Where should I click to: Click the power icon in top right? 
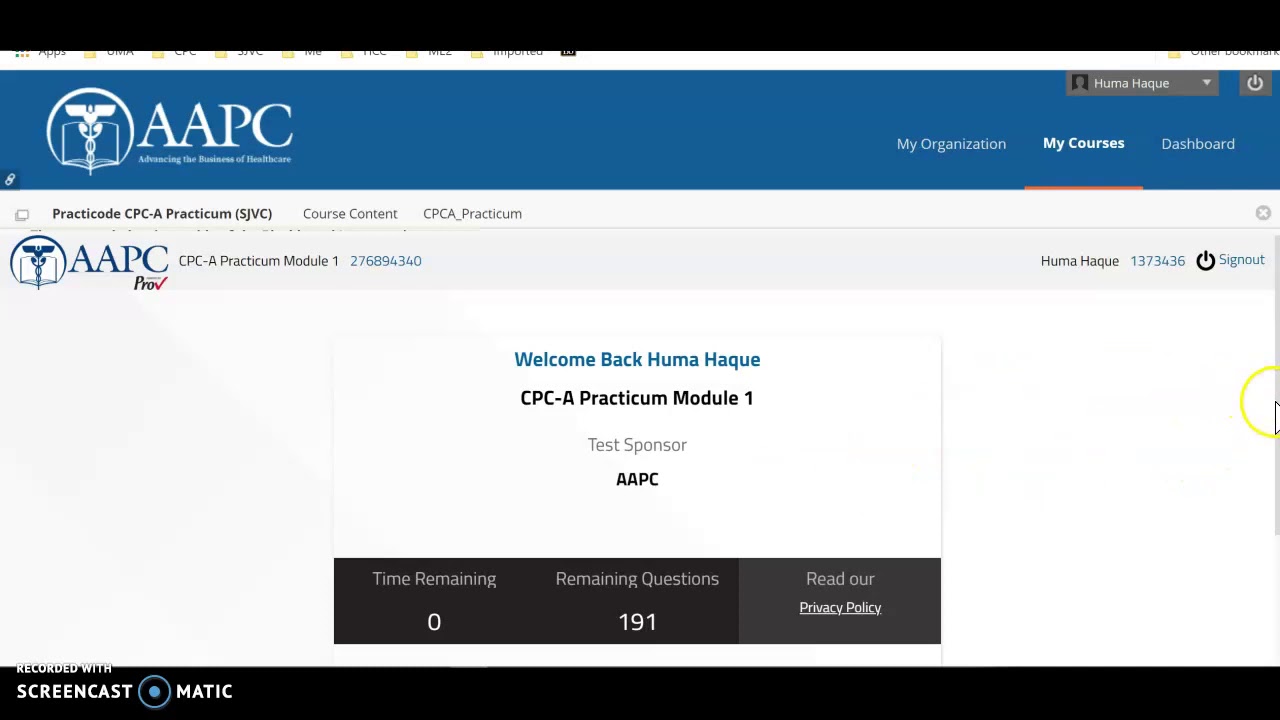[x=1255, y=83]
